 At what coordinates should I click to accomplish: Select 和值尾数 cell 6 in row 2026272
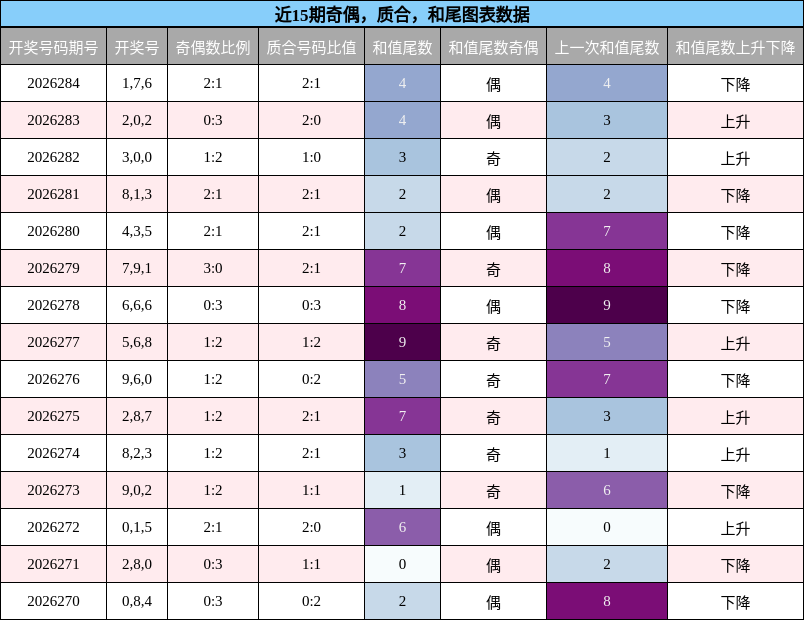(x=403, y=527)
